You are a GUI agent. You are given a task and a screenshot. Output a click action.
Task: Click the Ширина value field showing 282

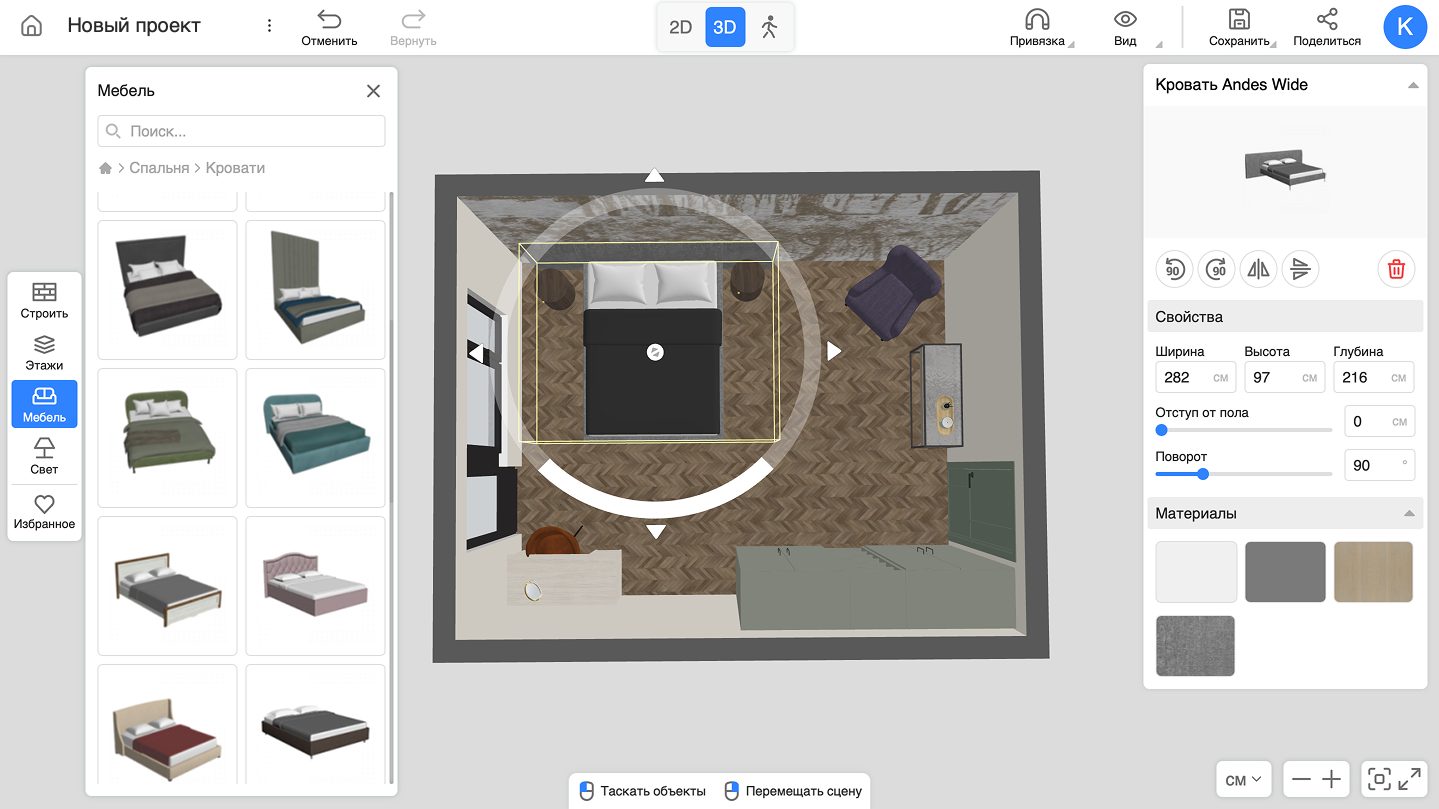click(1195, 377)
